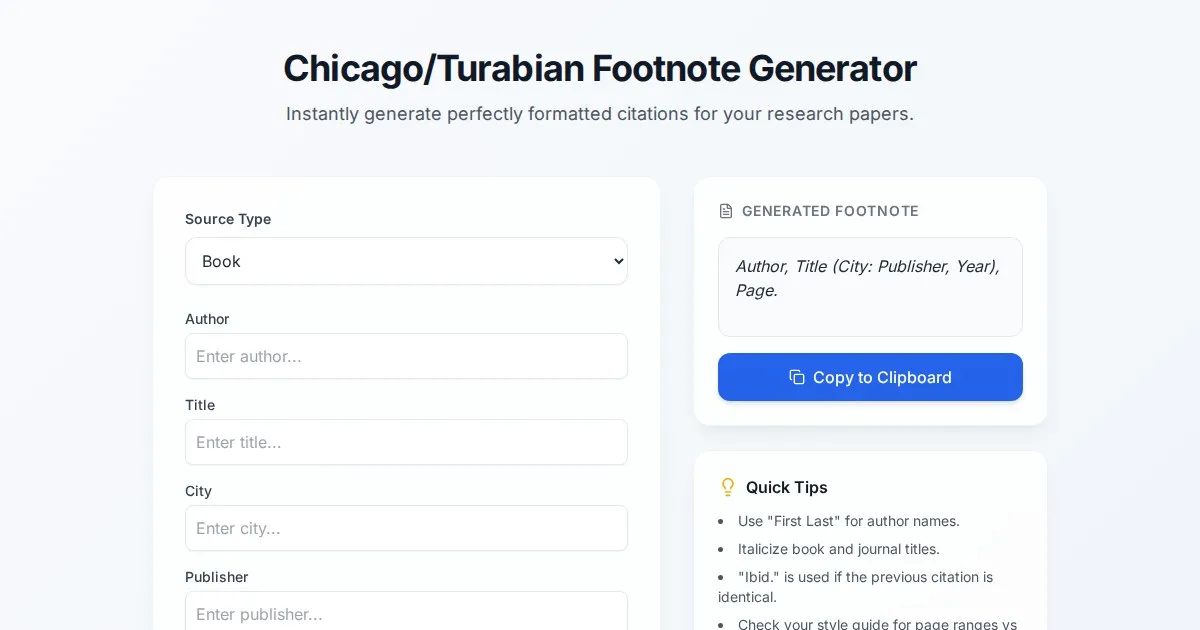Click the Quick Tips heading text
The height and width of the screenshot is (630, 1200).
tap(786, 487)
